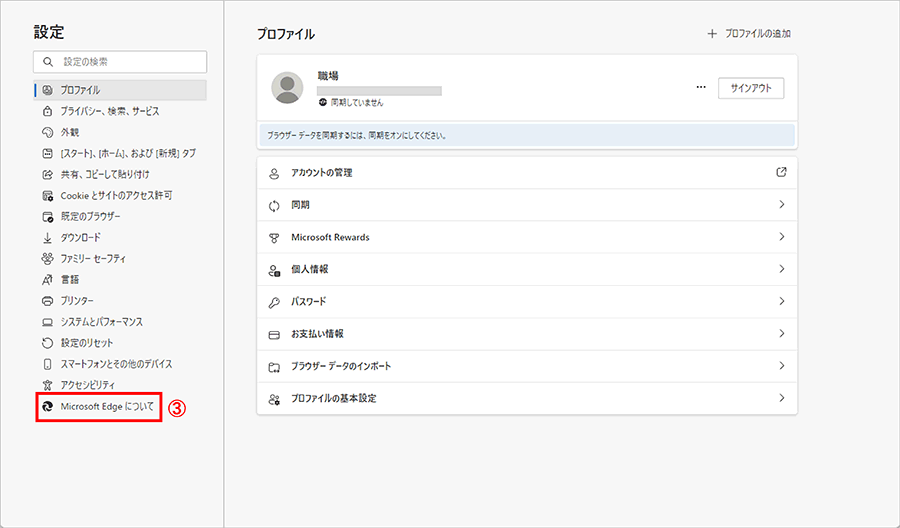
Task: Click the 職場 profile avatar
Action: point(287,88)
